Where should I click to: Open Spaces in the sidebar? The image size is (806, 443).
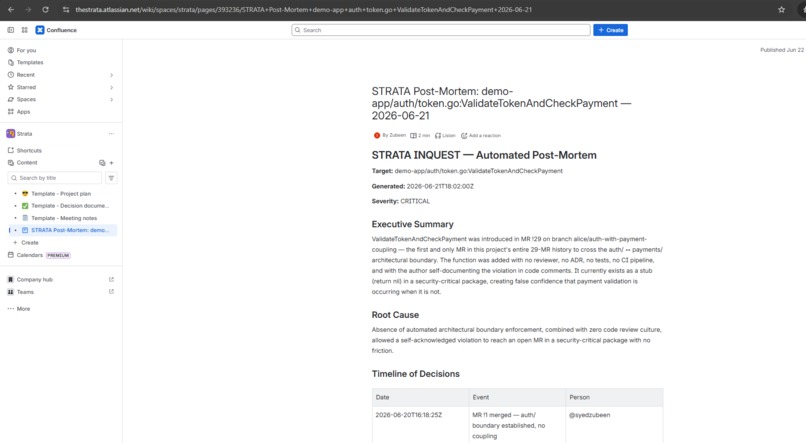tap(26, 99)
